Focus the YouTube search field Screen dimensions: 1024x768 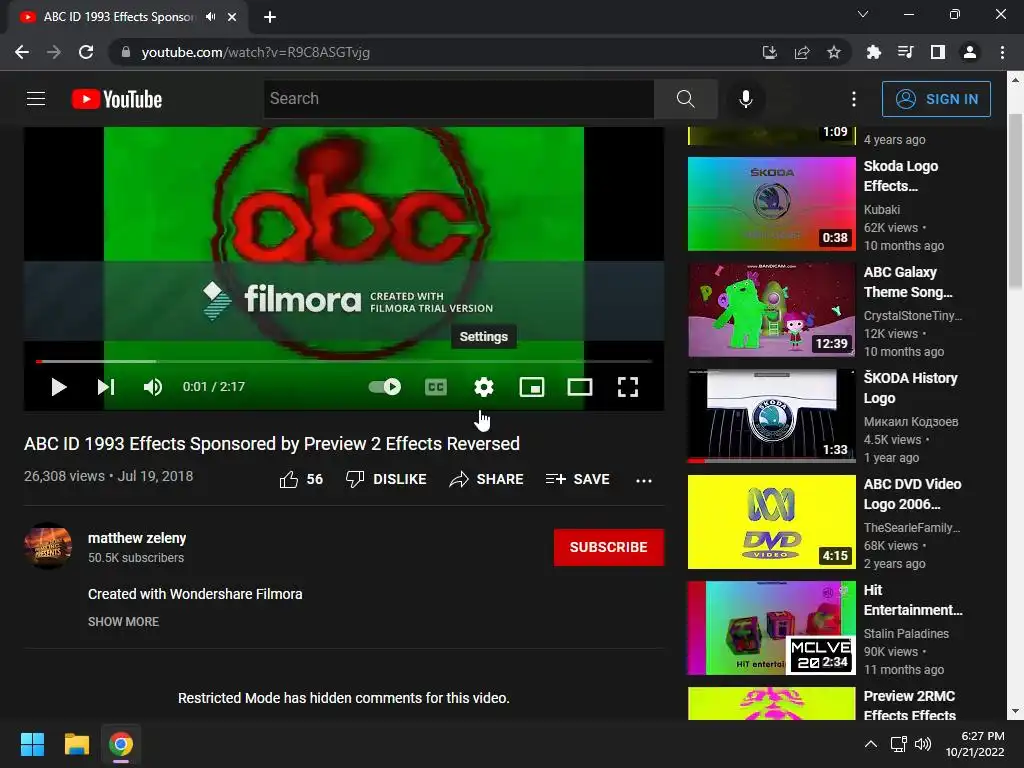pos(459,99)
